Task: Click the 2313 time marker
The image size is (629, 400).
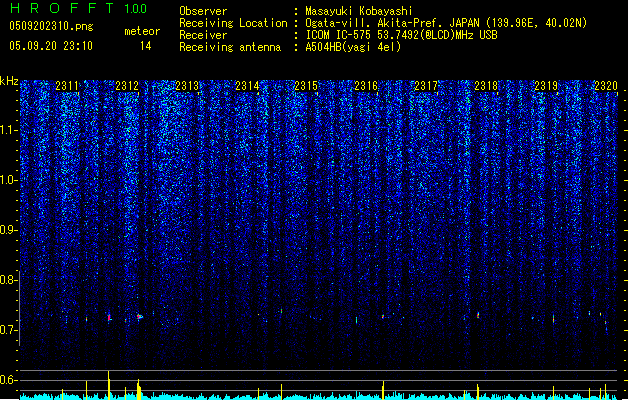Action: [187, 86]
